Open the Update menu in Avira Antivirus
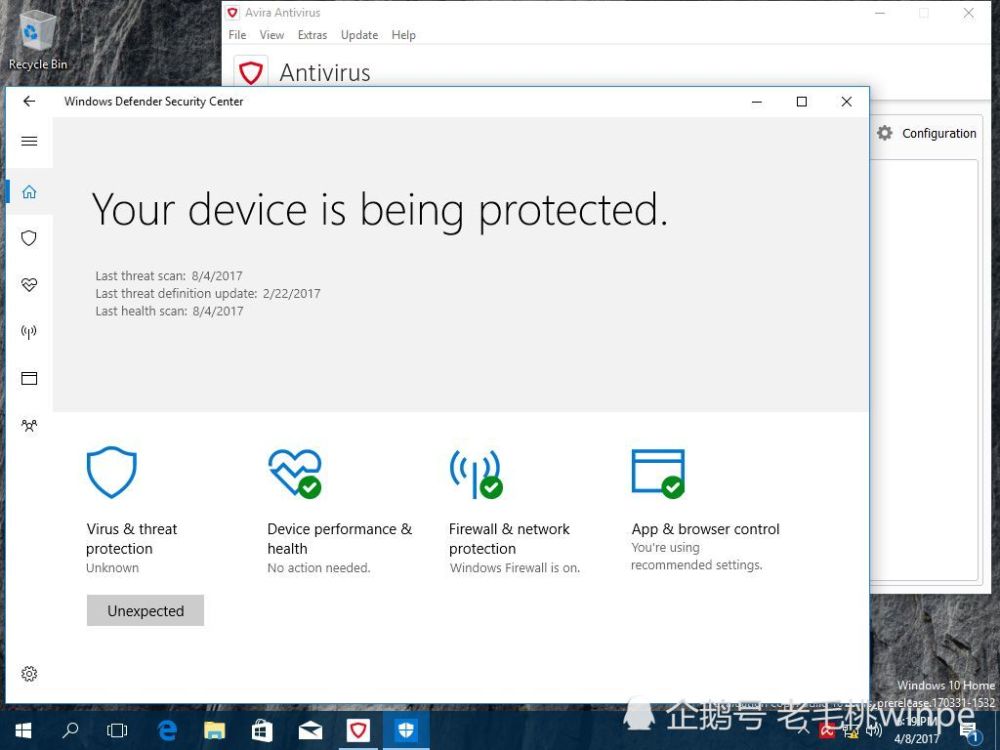This screenshot has height=750, width=1000. point(359,35)
